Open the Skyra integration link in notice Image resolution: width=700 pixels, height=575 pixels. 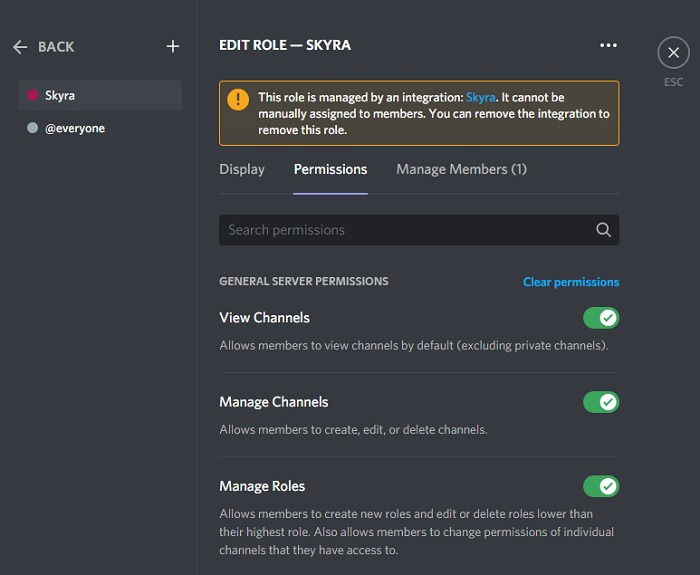pos(480,98)
